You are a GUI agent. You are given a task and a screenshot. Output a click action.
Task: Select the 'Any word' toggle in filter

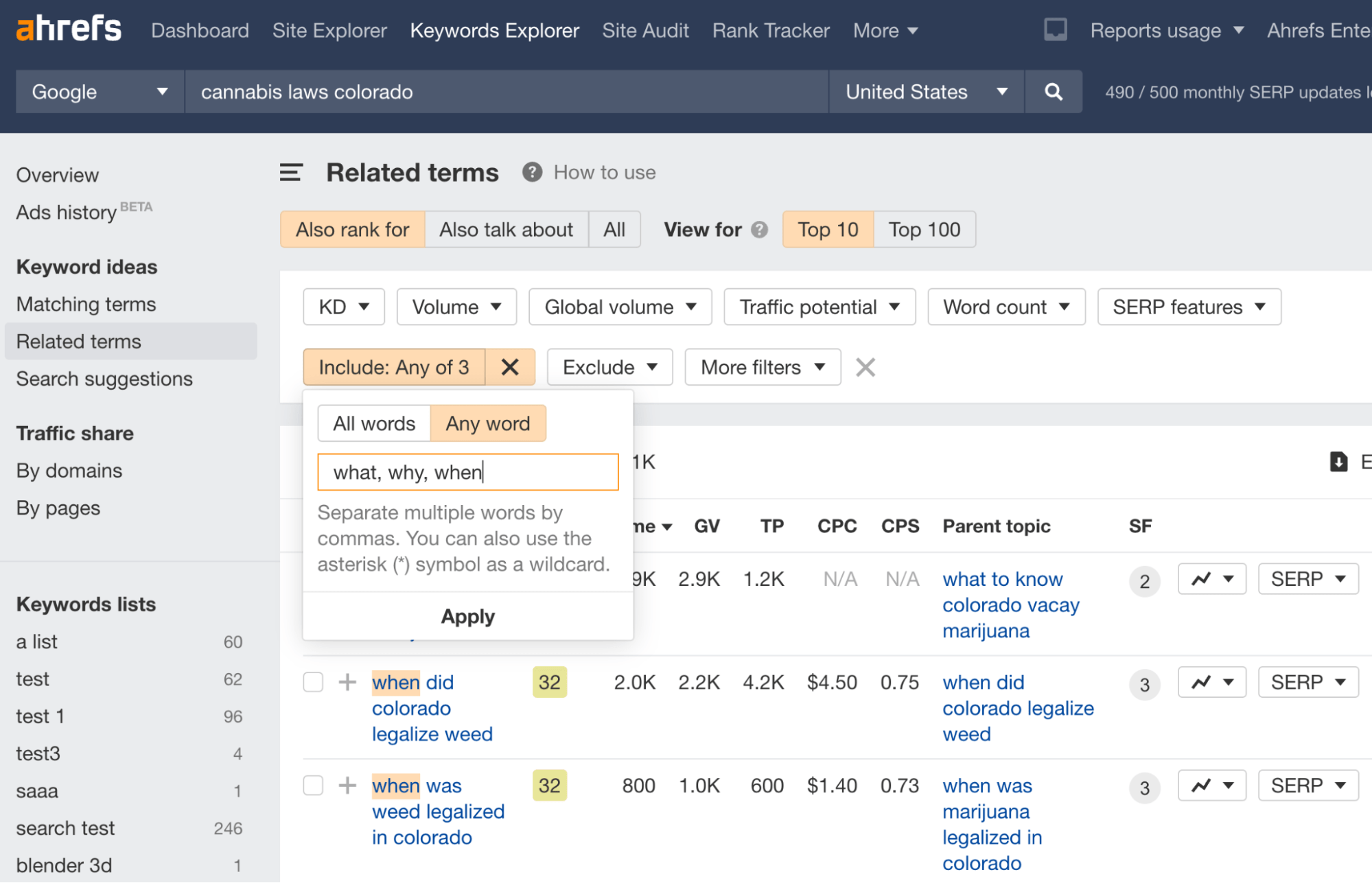point(488,423)
